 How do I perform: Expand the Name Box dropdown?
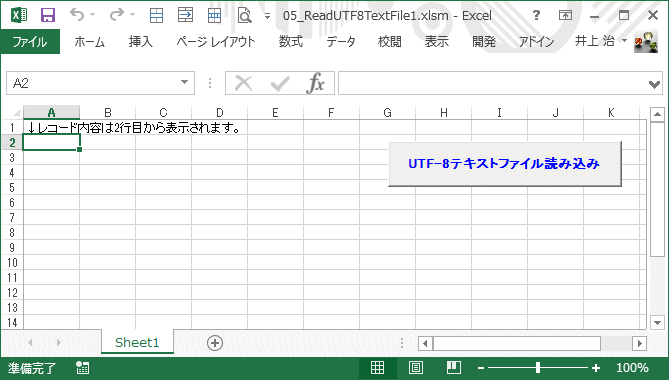click(184, 82)
